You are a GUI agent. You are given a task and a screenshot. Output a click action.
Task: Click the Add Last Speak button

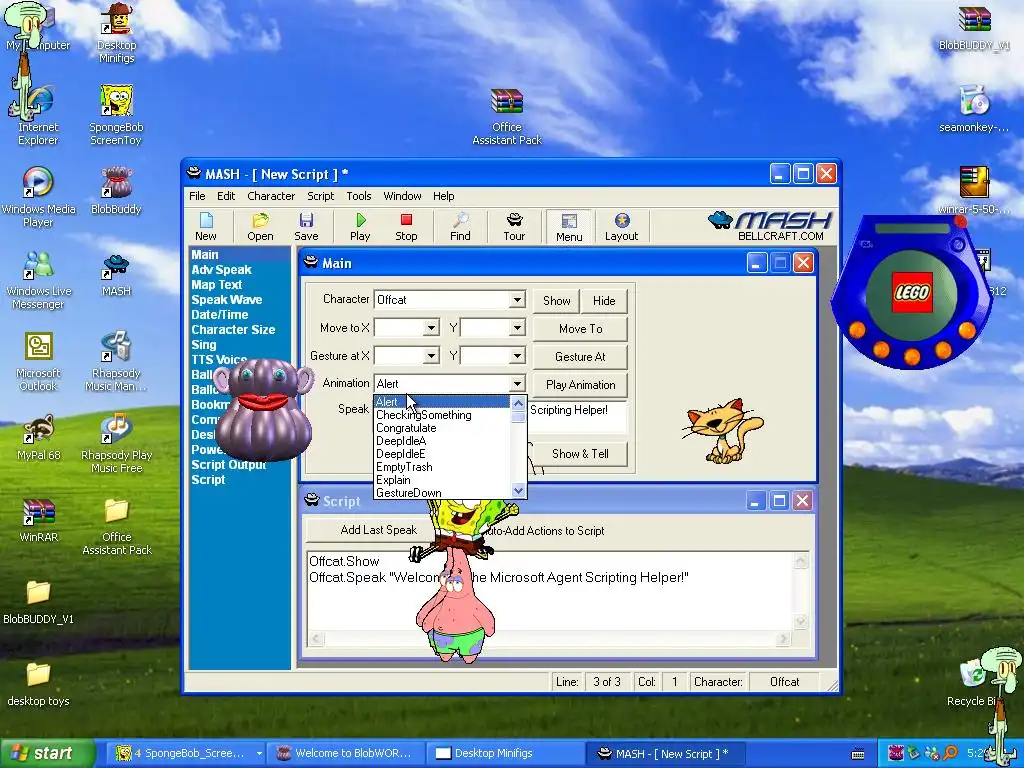(379, 530)
